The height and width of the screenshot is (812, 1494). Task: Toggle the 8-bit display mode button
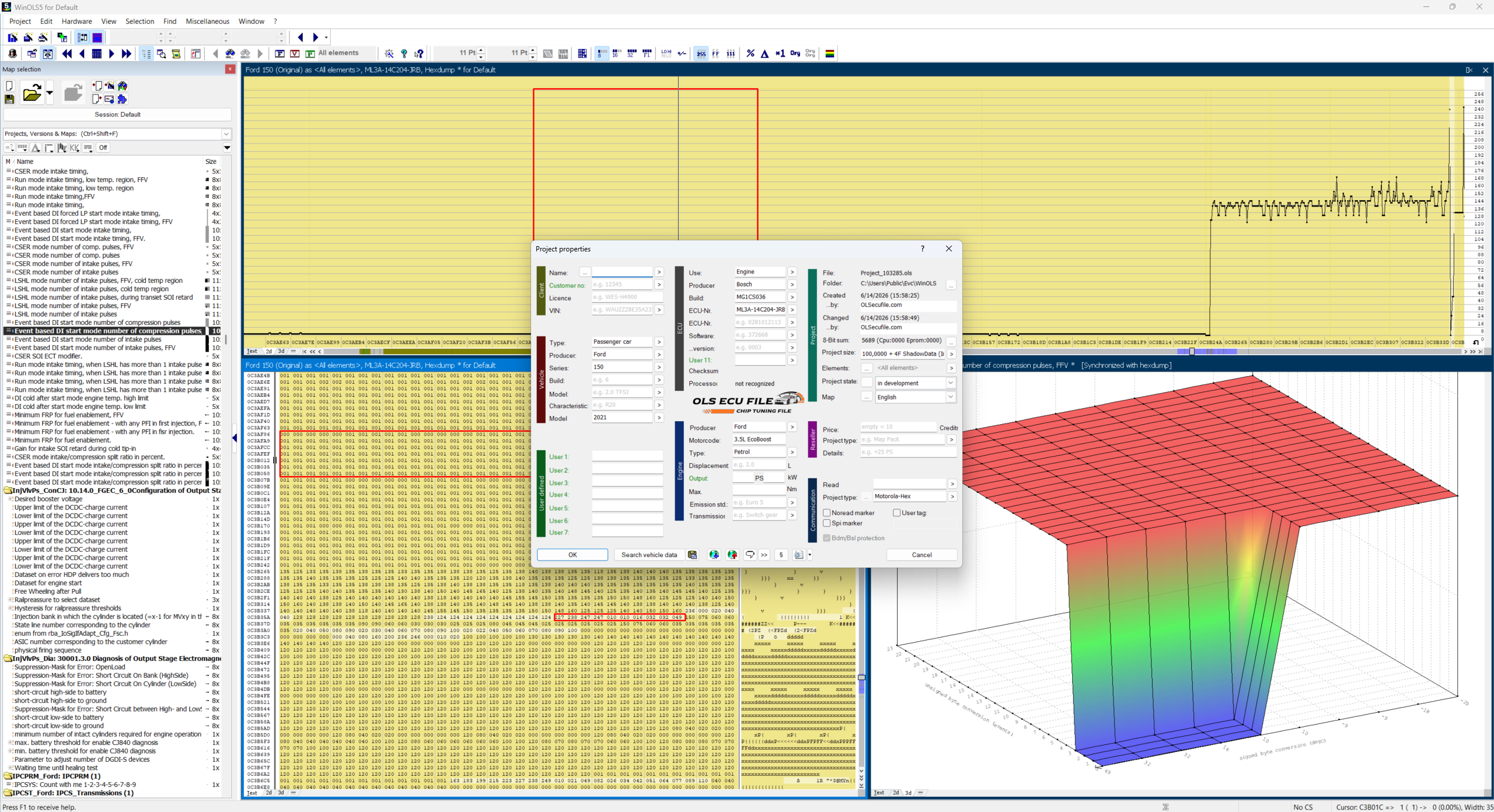coord(602,54)
